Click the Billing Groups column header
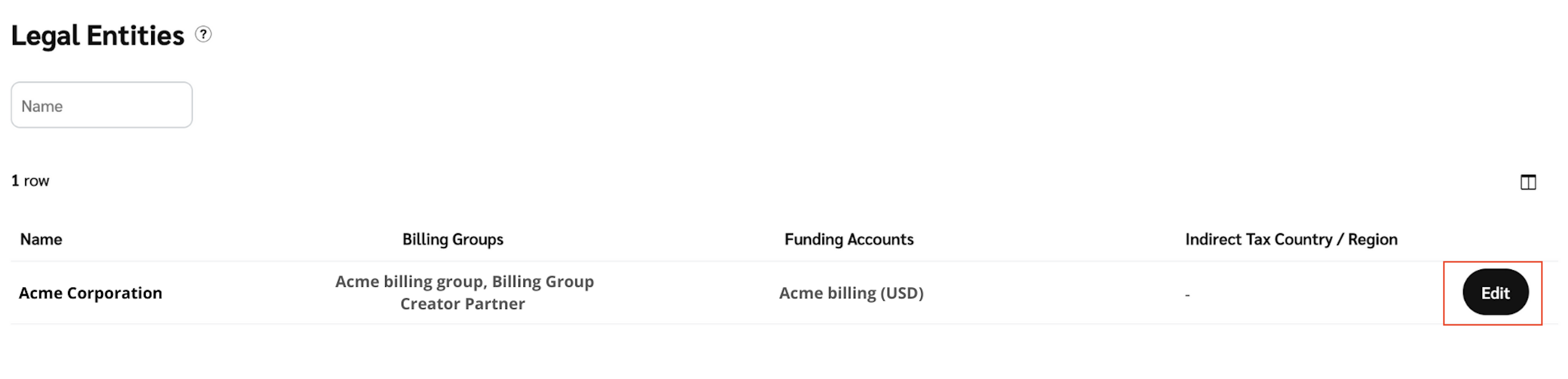The height and width of the screenshot is (379, 1568). pyautogui.click(x=452, y=239)
